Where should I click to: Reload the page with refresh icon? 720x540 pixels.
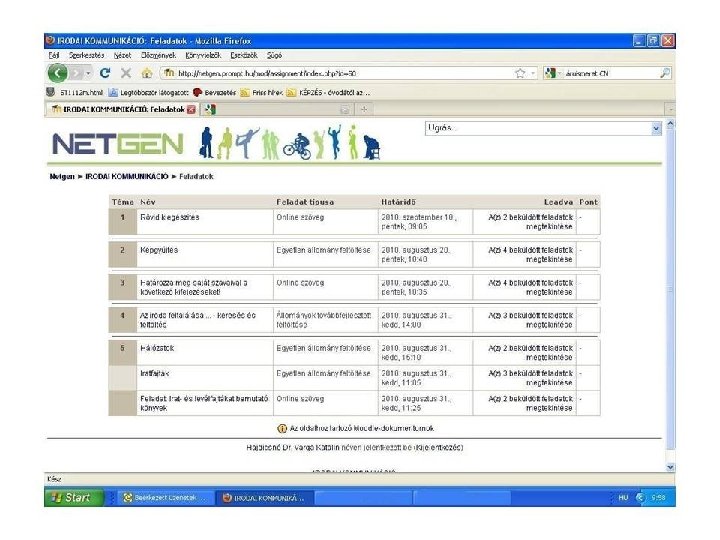(x=105, y=73)
